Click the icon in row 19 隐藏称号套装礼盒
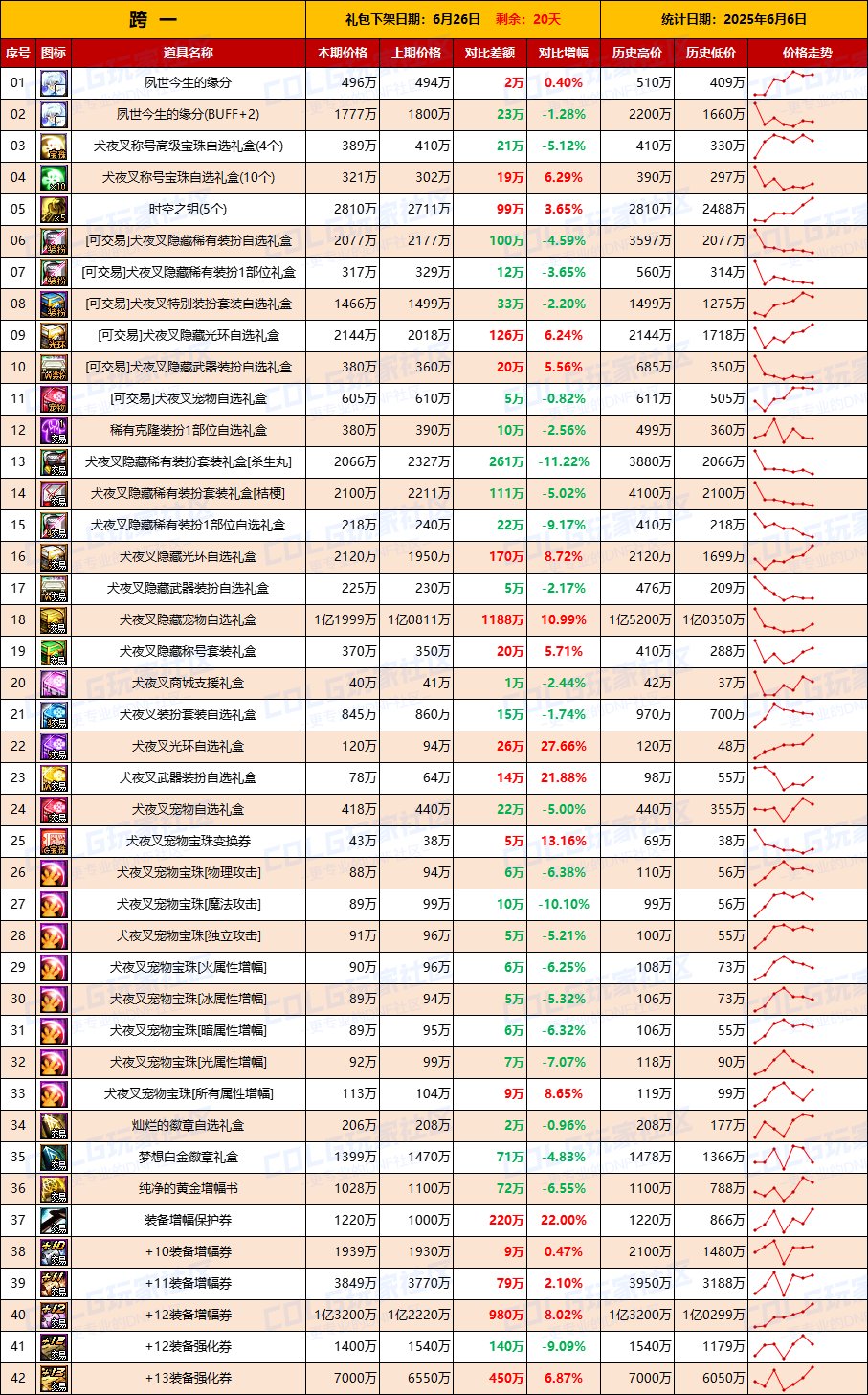This screenshot has width=868, height=1395. [54, 652]
